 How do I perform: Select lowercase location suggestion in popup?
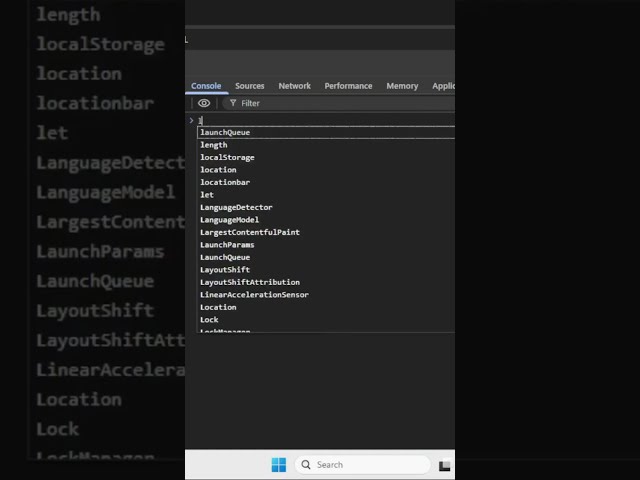pos(326,170)
